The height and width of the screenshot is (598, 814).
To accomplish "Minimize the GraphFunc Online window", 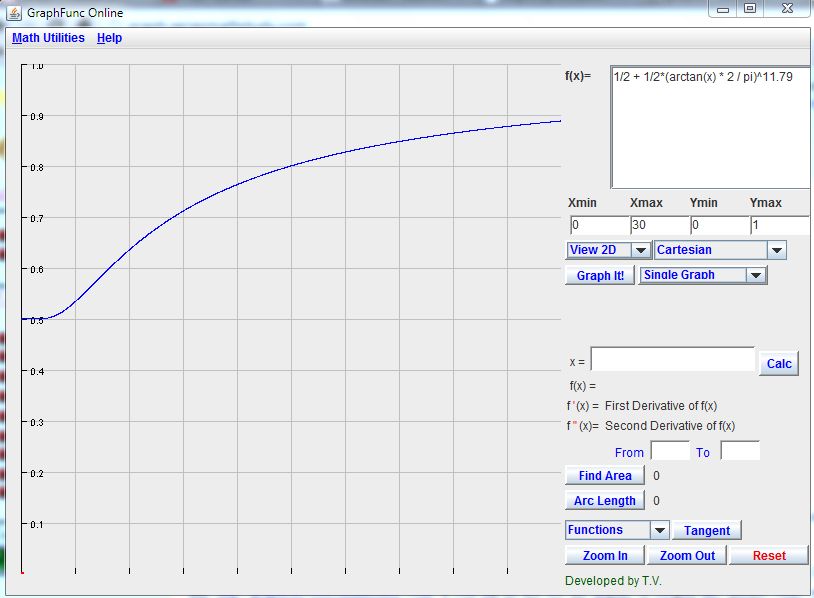I will 723,9.
